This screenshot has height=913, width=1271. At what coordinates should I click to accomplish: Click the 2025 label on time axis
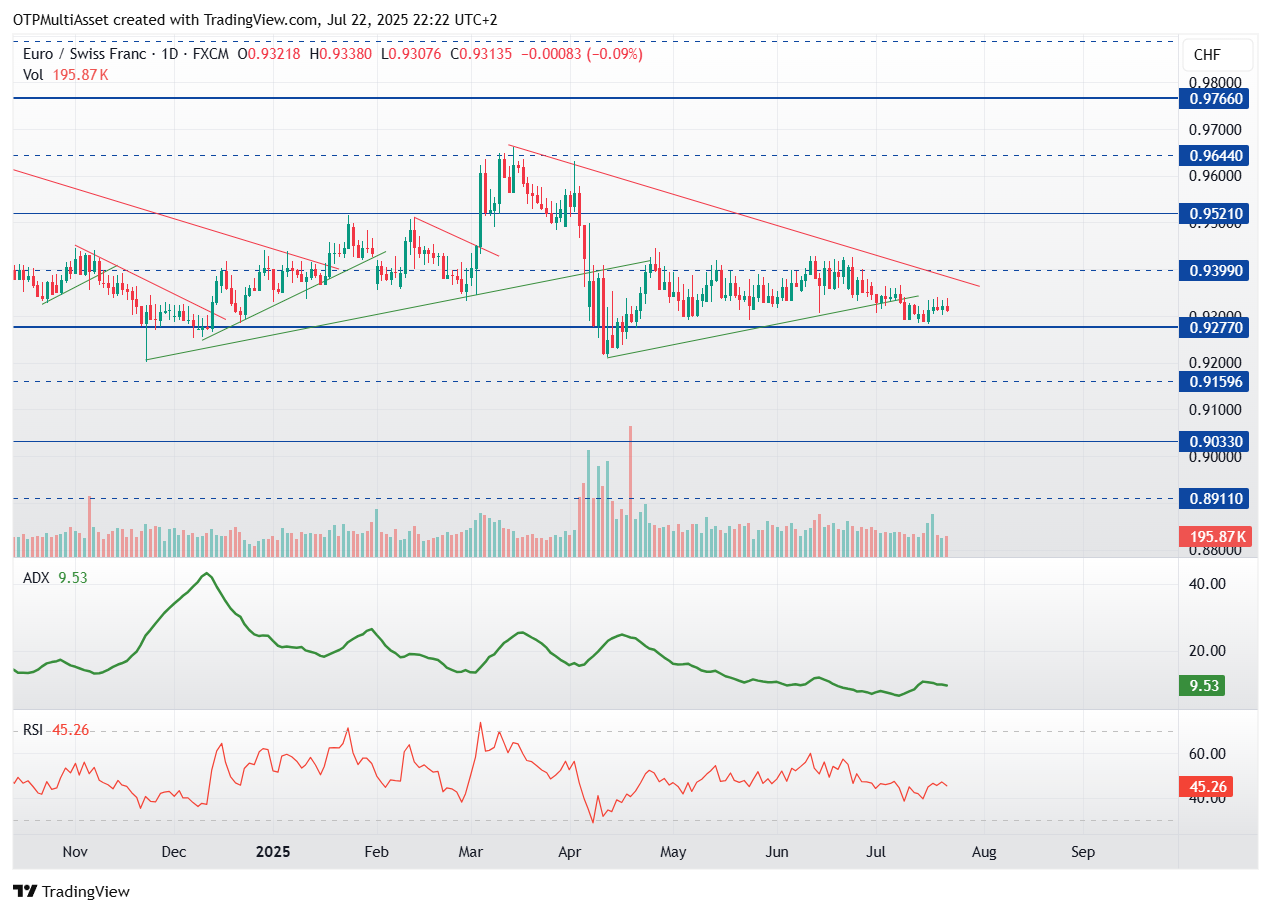[x=272, y=852]
